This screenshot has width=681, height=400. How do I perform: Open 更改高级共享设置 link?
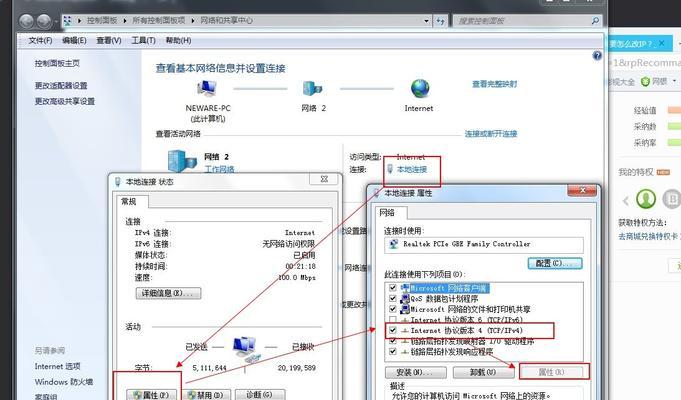click(65, 101)
